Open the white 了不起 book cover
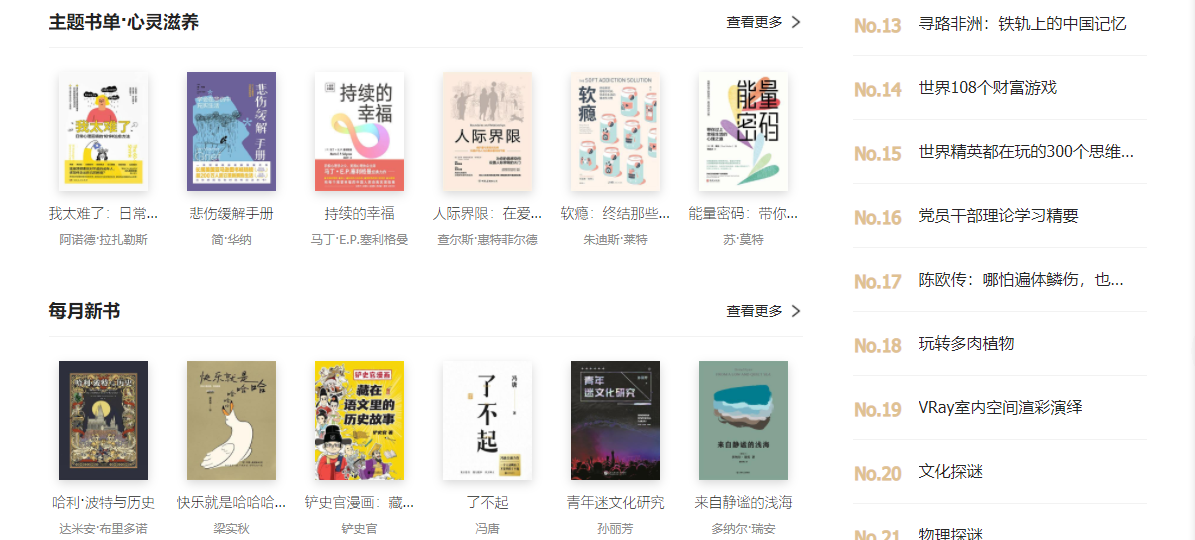Screen dimensions: 1195x540 coord(488,420)
